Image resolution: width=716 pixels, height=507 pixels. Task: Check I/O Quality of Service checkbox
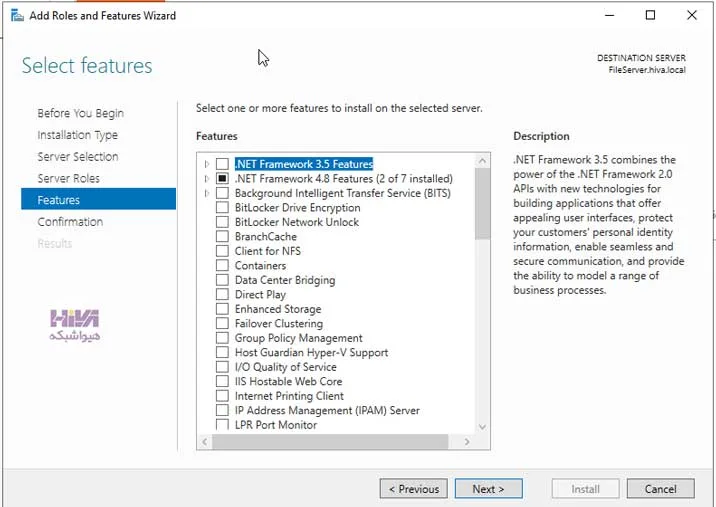tap(222, 367)
